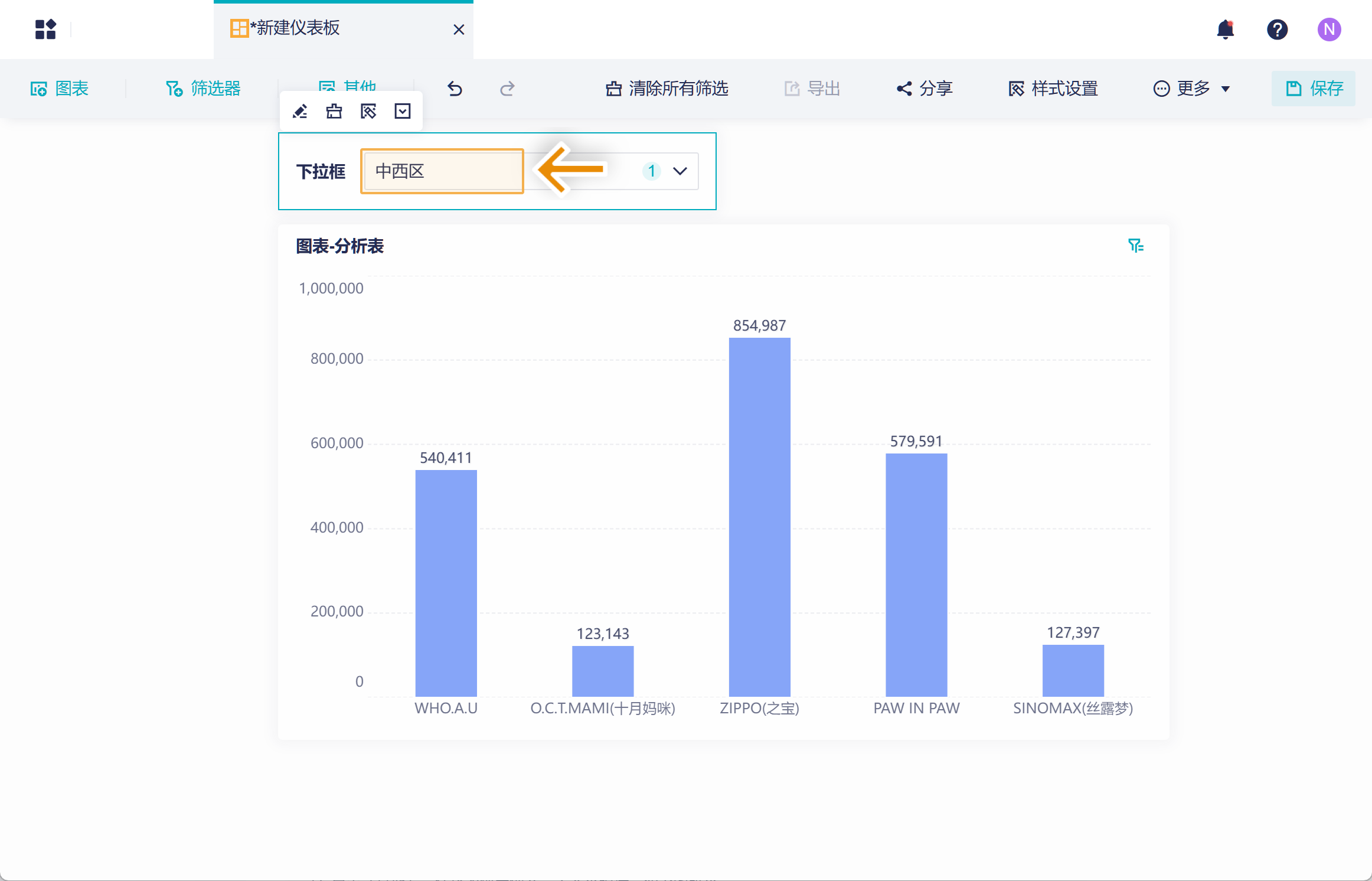Click the ZIPPO(之宝) axis label
This screenshot has width=1372, height=881.
[x=760, y=708]
